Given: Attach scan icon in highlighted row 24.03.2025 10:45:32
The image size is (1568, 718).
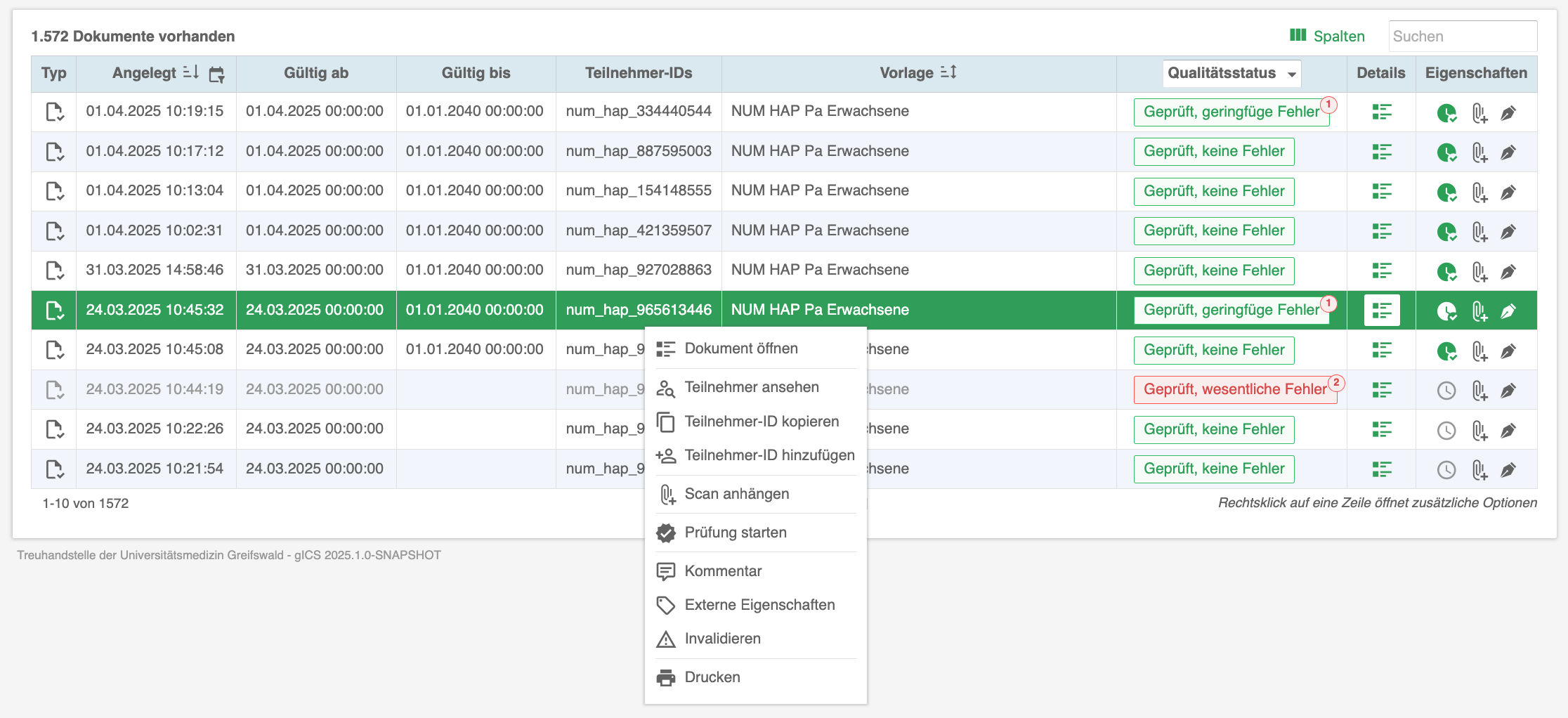Looking at the screenshot, I should pyautogui.click(x=1479, y=311).
